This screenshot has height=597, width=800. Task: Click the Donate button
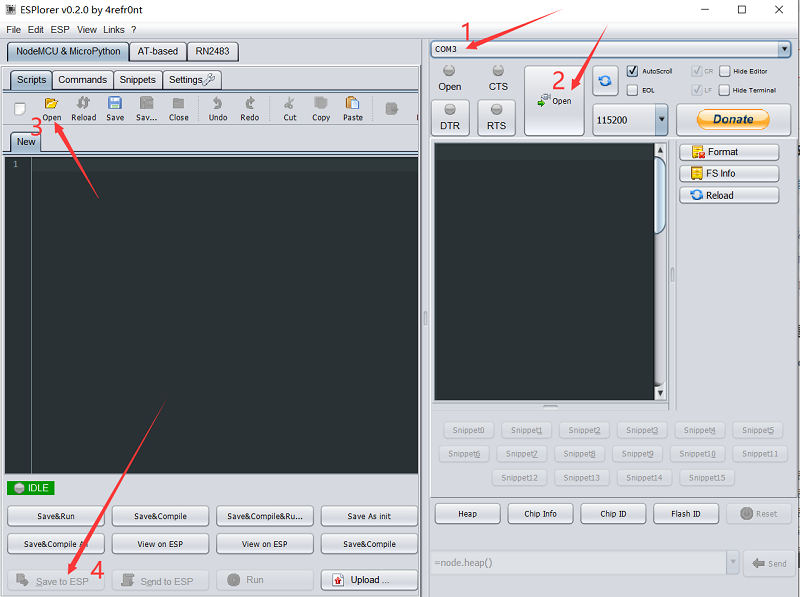pos(733,119)
